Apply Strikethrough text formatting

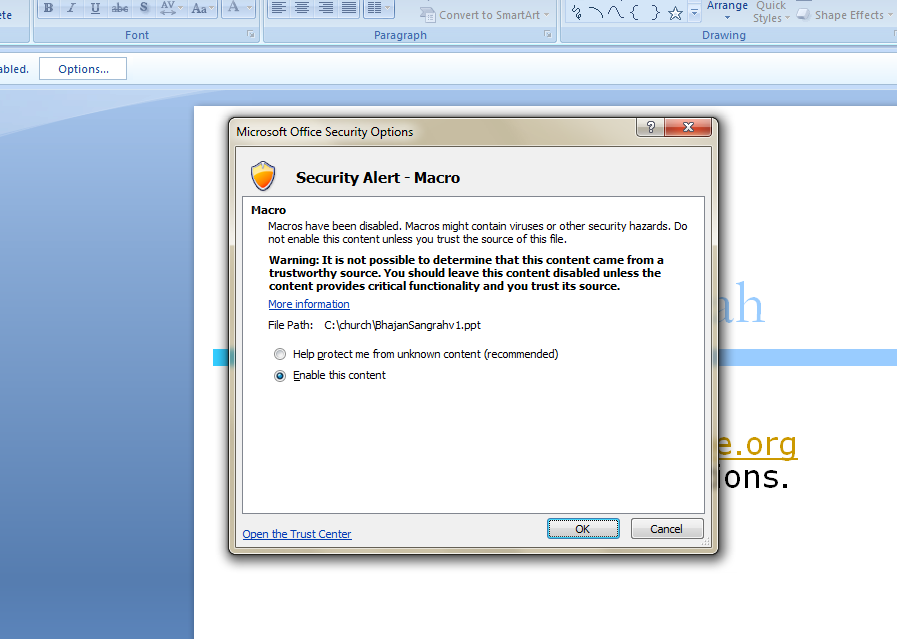[x=120, y=8]
